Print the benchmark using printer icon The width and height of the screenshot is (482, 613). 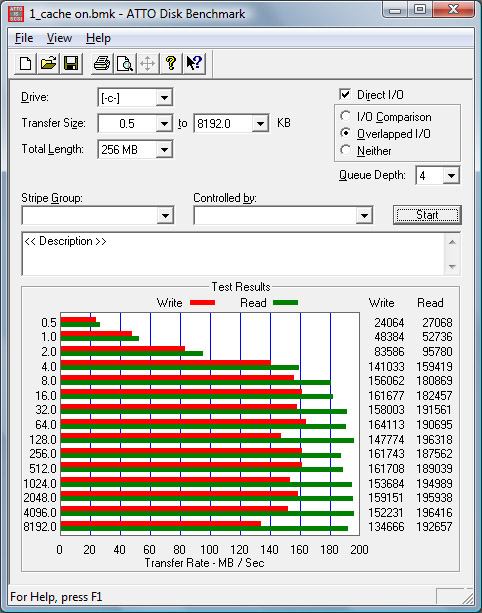coord(102,63)
